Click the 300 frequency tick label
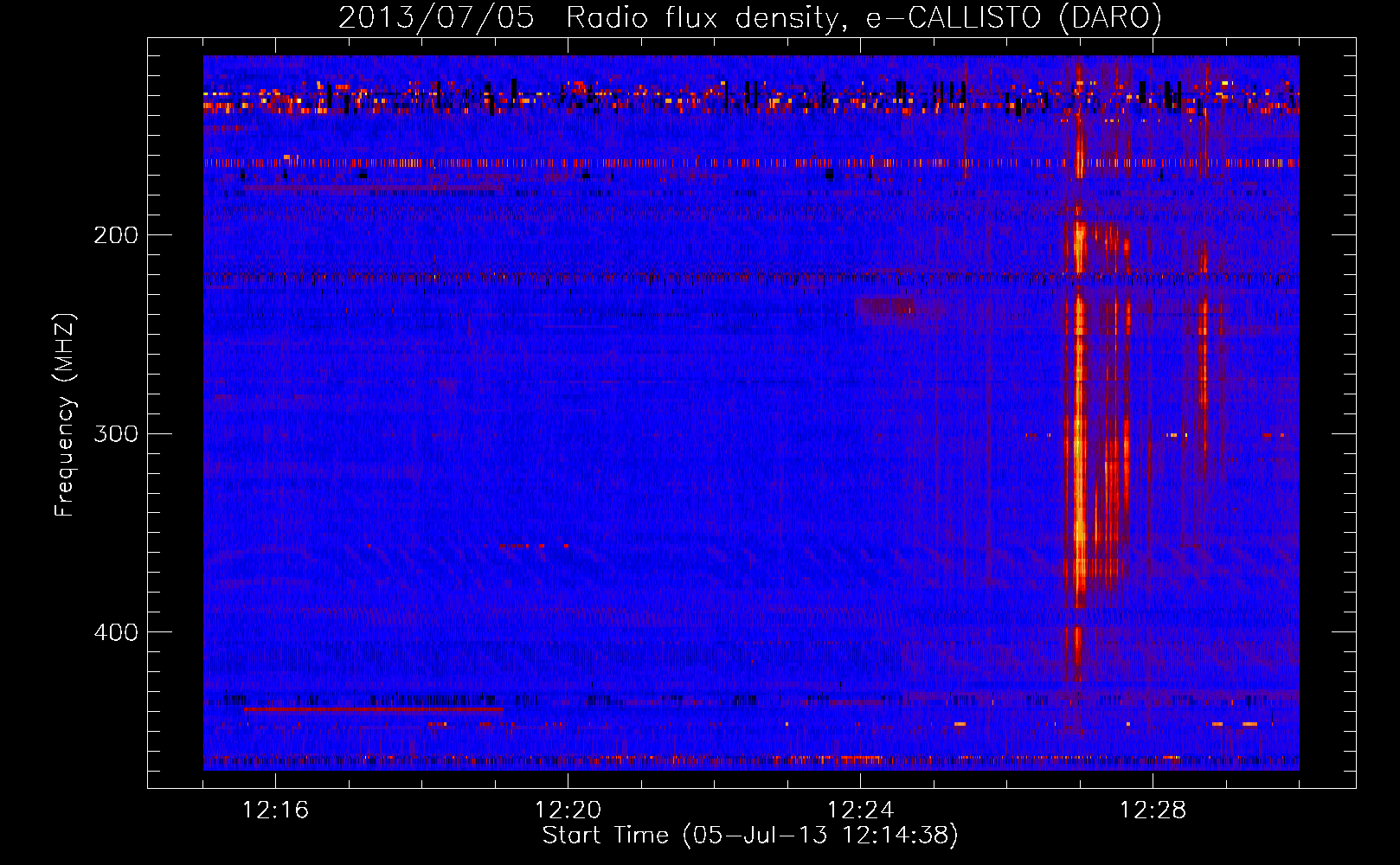The image size is (1400, 865). (116, 433)
